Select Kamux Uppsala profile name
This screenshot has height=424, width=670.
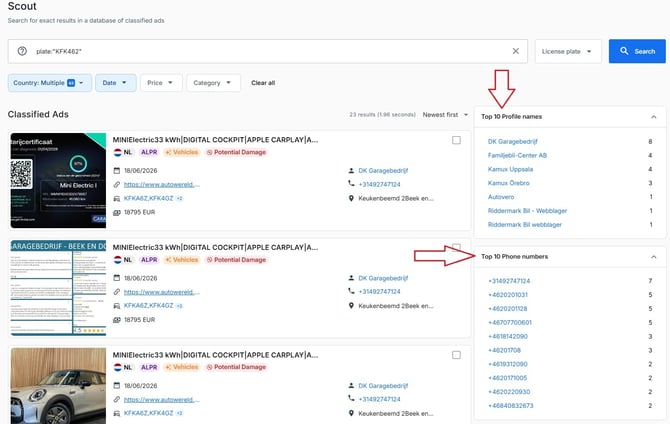tap(511, 169)
